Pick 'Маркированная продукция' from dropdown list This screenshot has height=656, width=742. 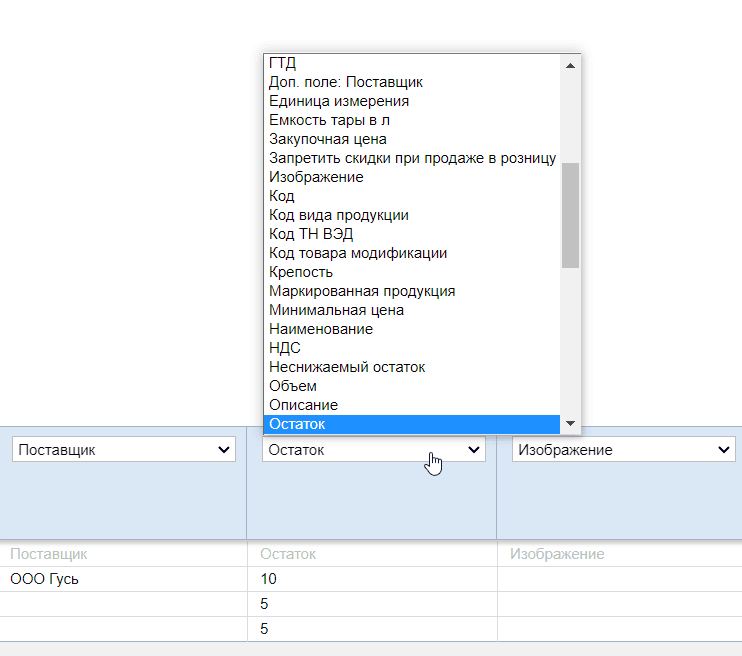pyautogui.click(x=362, y=291)
